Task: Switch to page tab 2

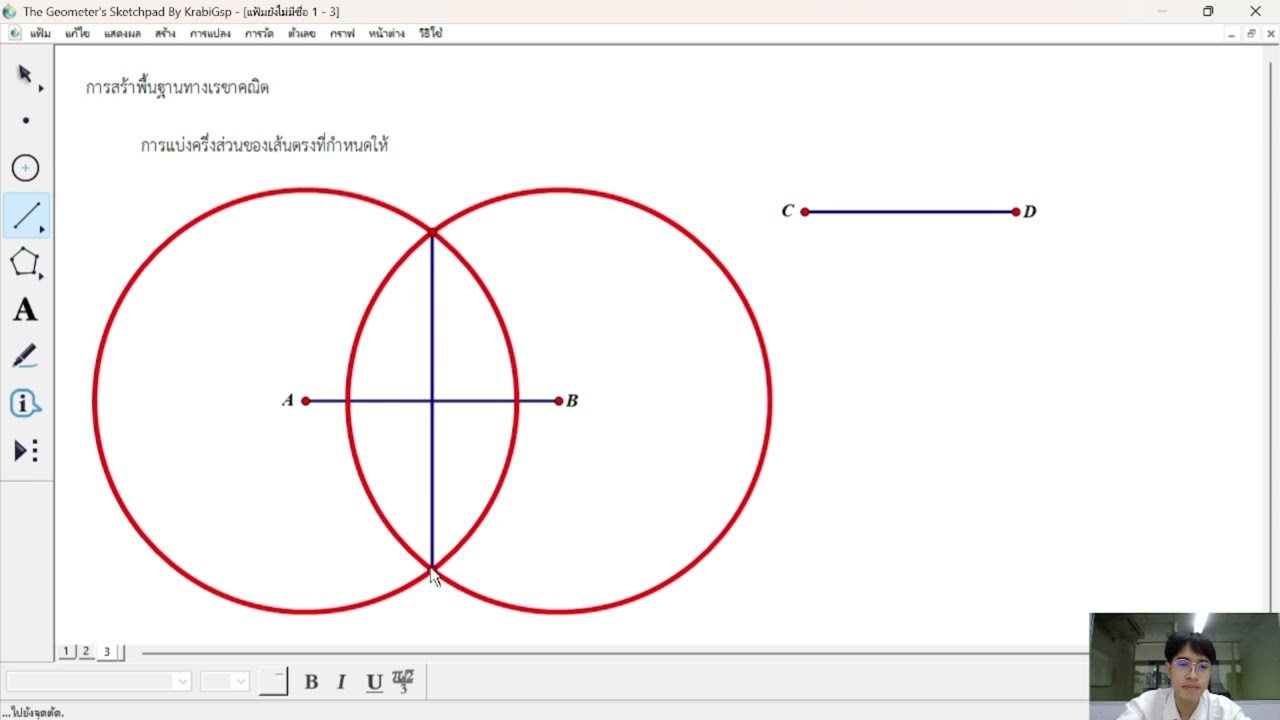Action: pyautogui.click(x=86, y=651)
